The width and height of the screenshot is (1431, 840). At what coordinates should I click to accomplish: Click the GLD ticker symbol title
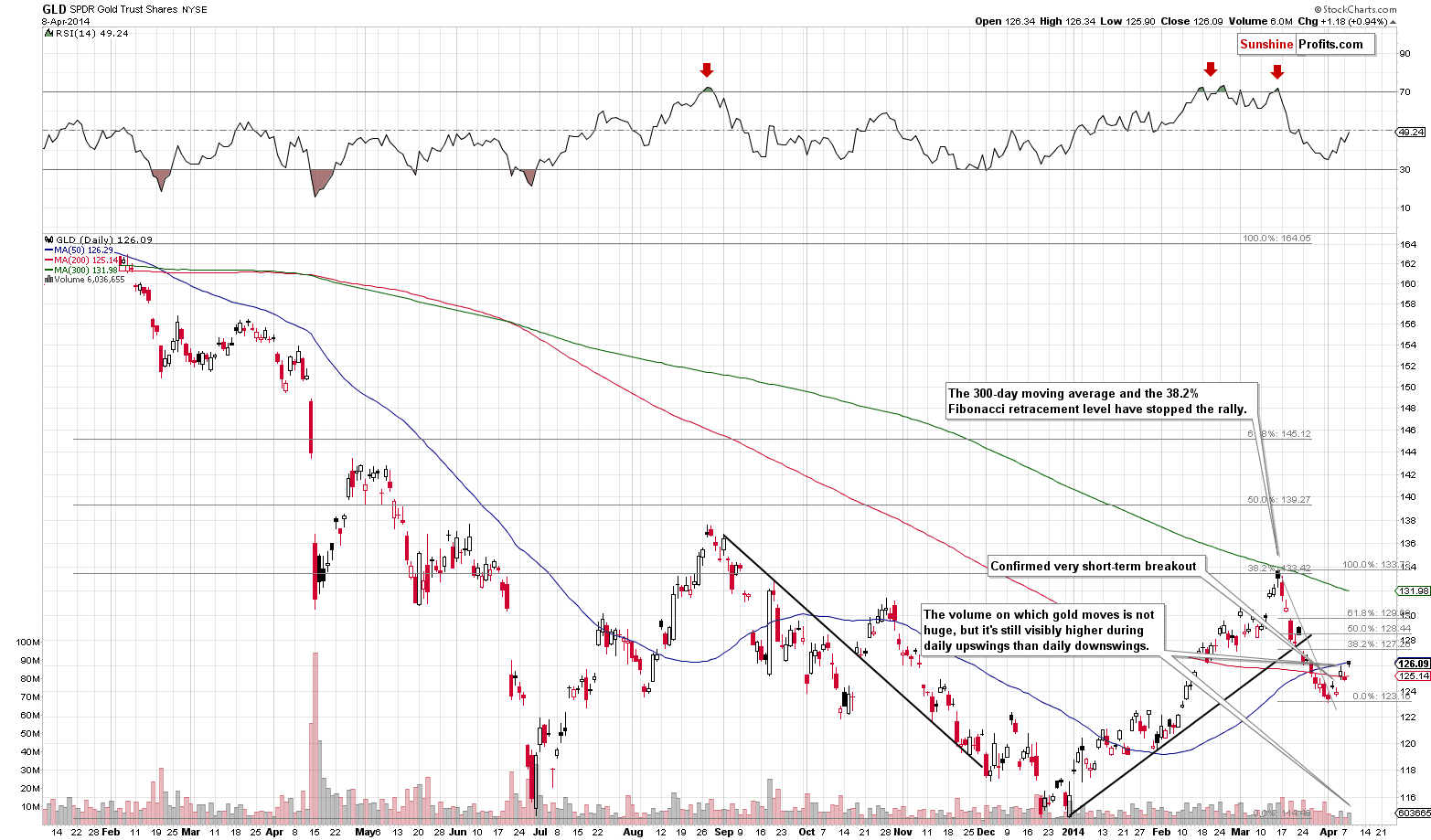[x=54, y=8]
